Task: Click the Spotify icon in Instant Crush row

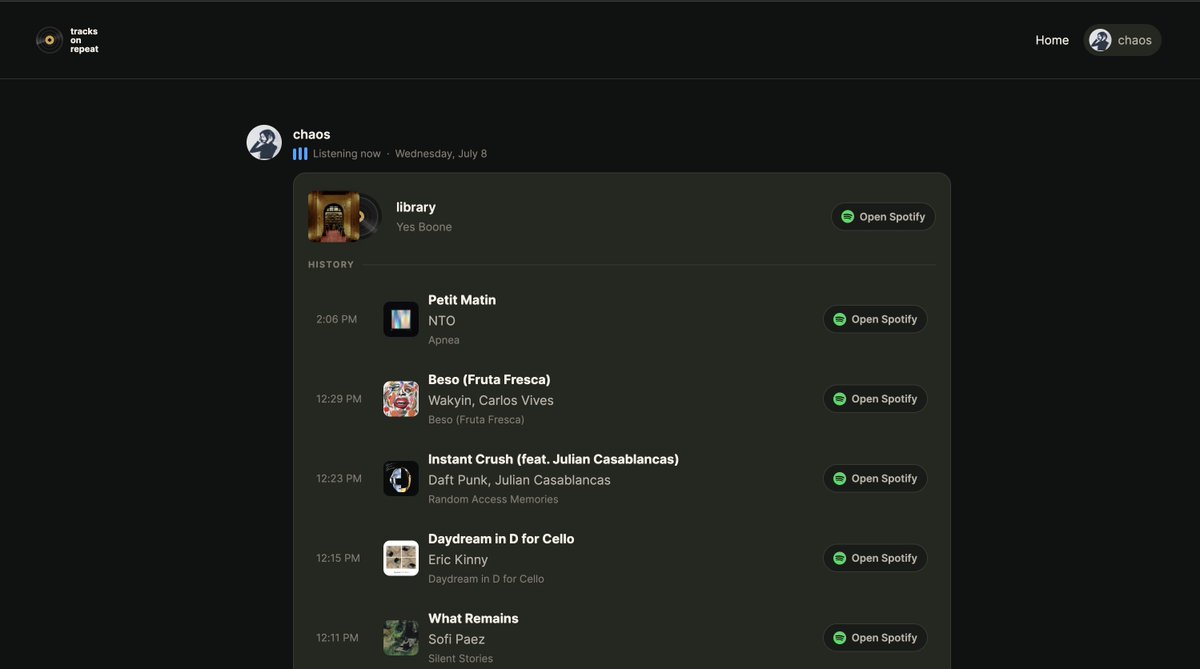Action: [840, 478]
